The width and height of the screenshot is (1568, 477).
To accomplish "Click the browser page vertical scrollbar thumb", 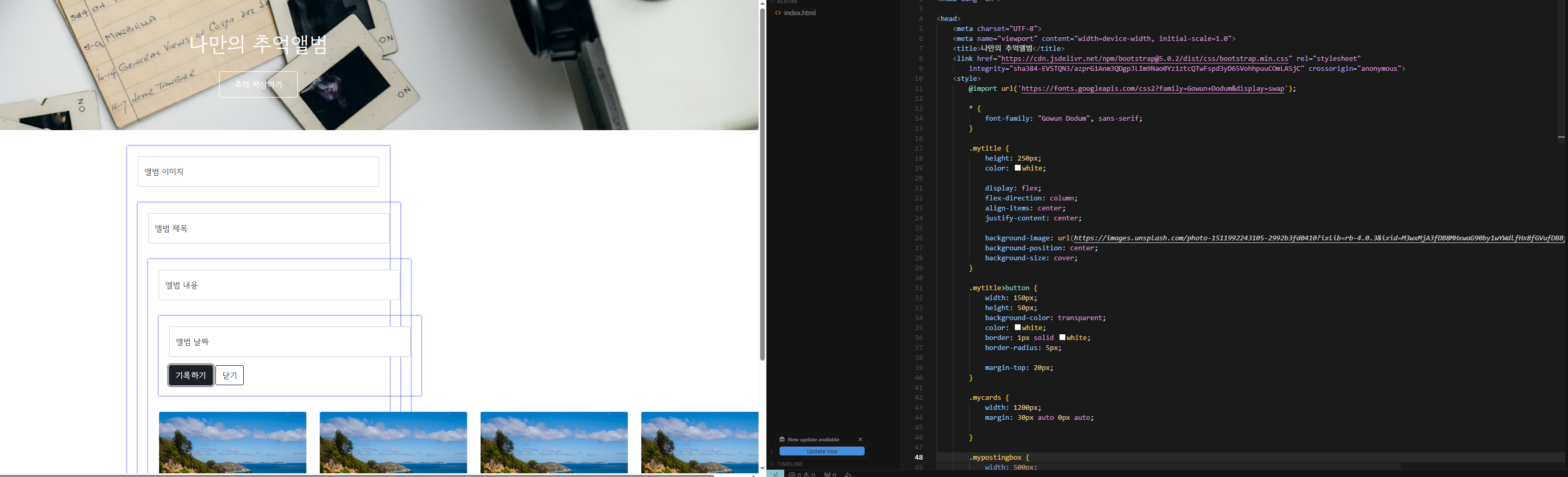I will [762, 184].
